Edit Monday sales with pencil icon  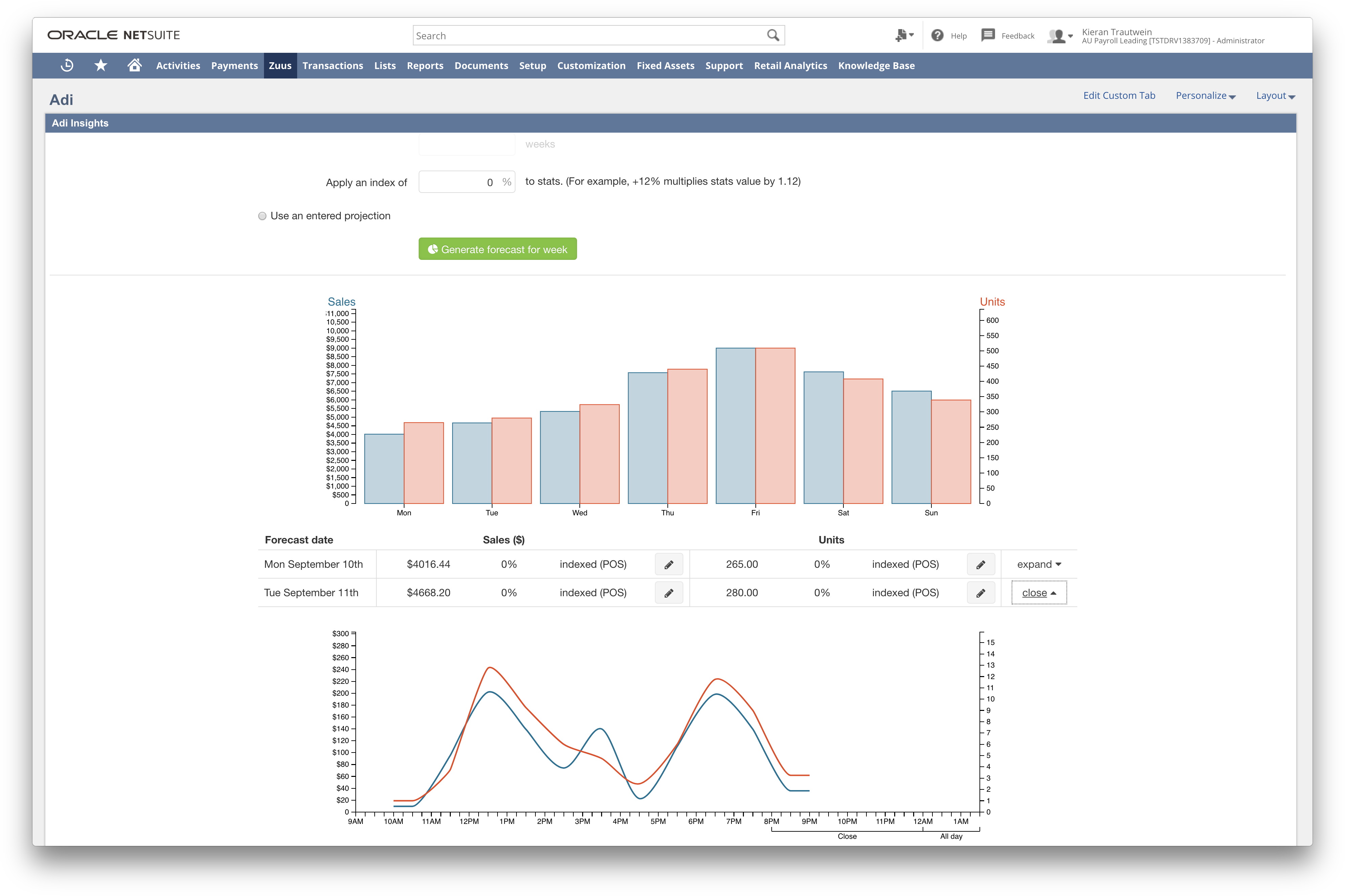pyautogui.click(x=668, y=565)
